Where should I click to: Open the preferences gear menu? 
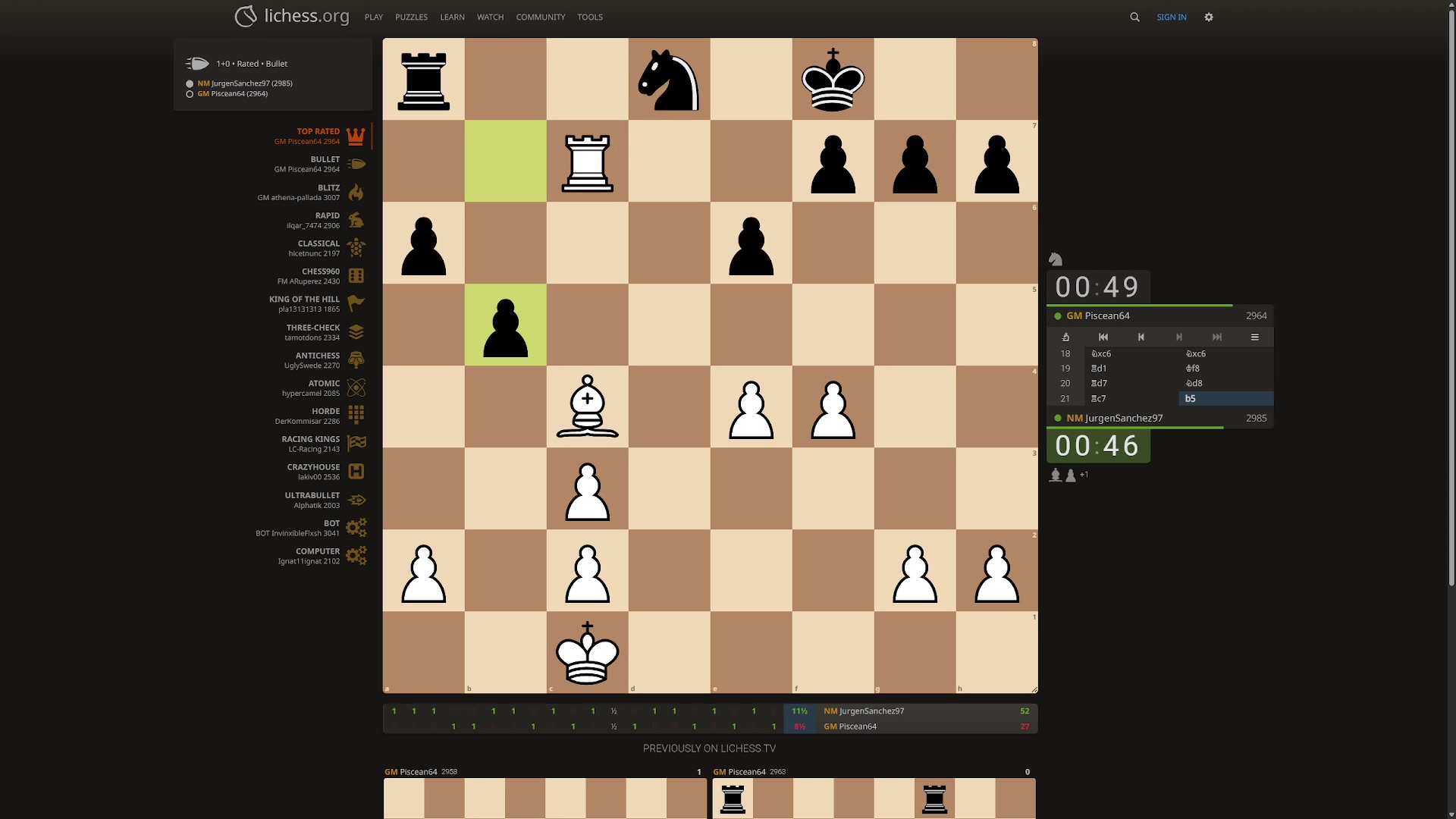[1209, 17]
